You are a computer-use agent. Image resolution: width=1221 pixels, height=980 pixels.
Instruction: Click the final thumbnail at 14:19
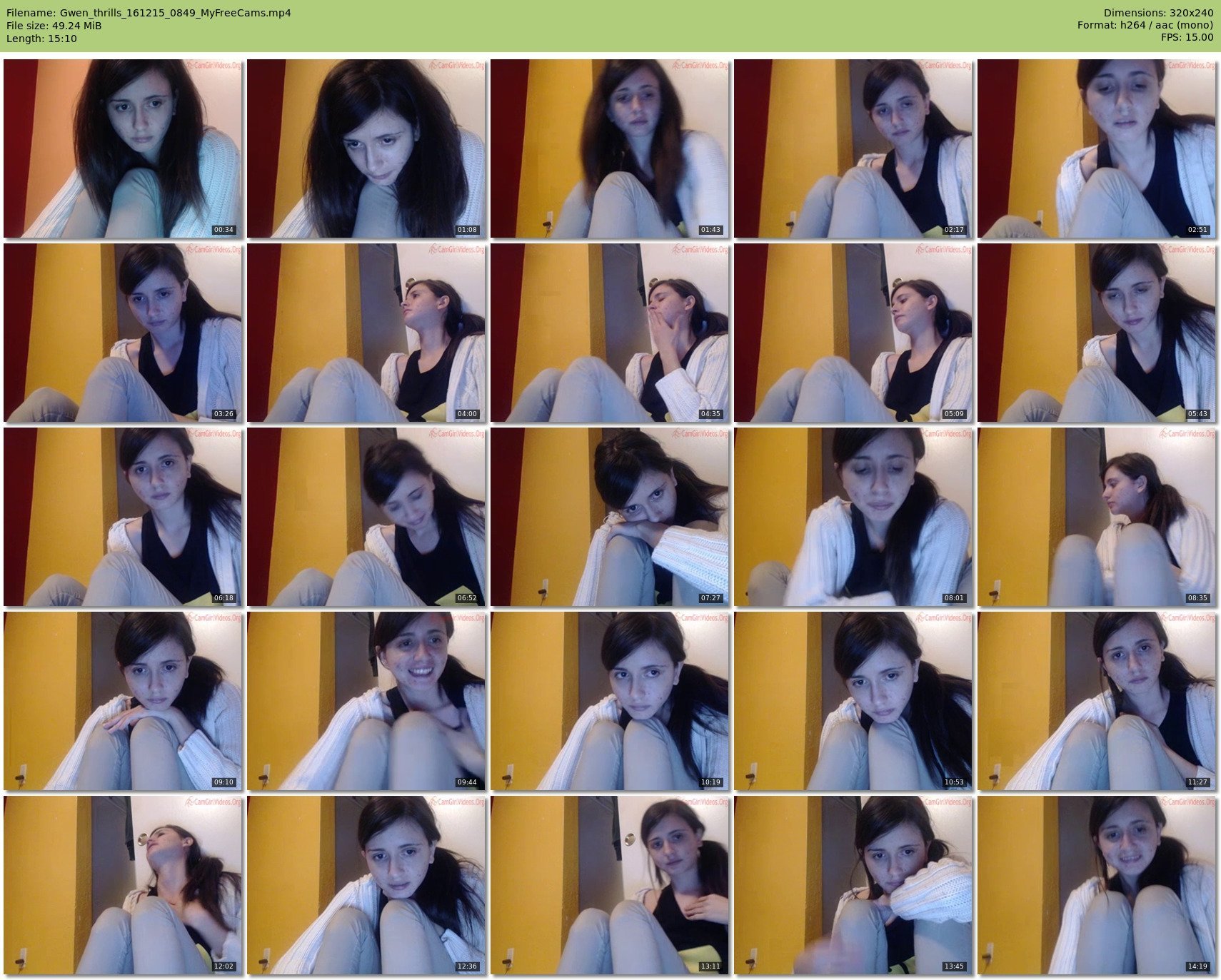point(1096,885)
